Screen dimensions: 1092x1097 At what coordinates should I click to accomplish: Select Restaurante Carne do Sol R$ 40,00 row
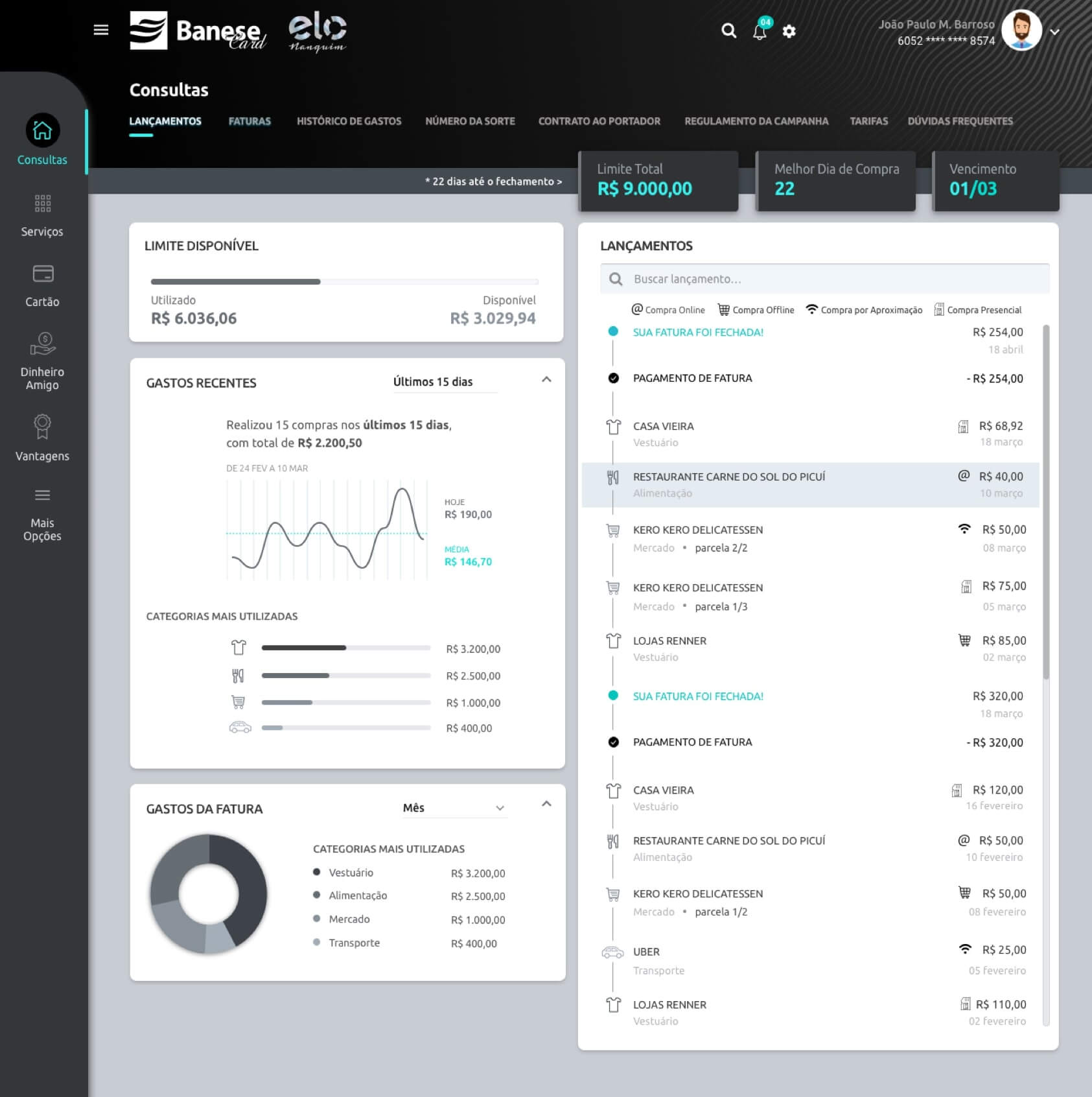click(810, 484)
